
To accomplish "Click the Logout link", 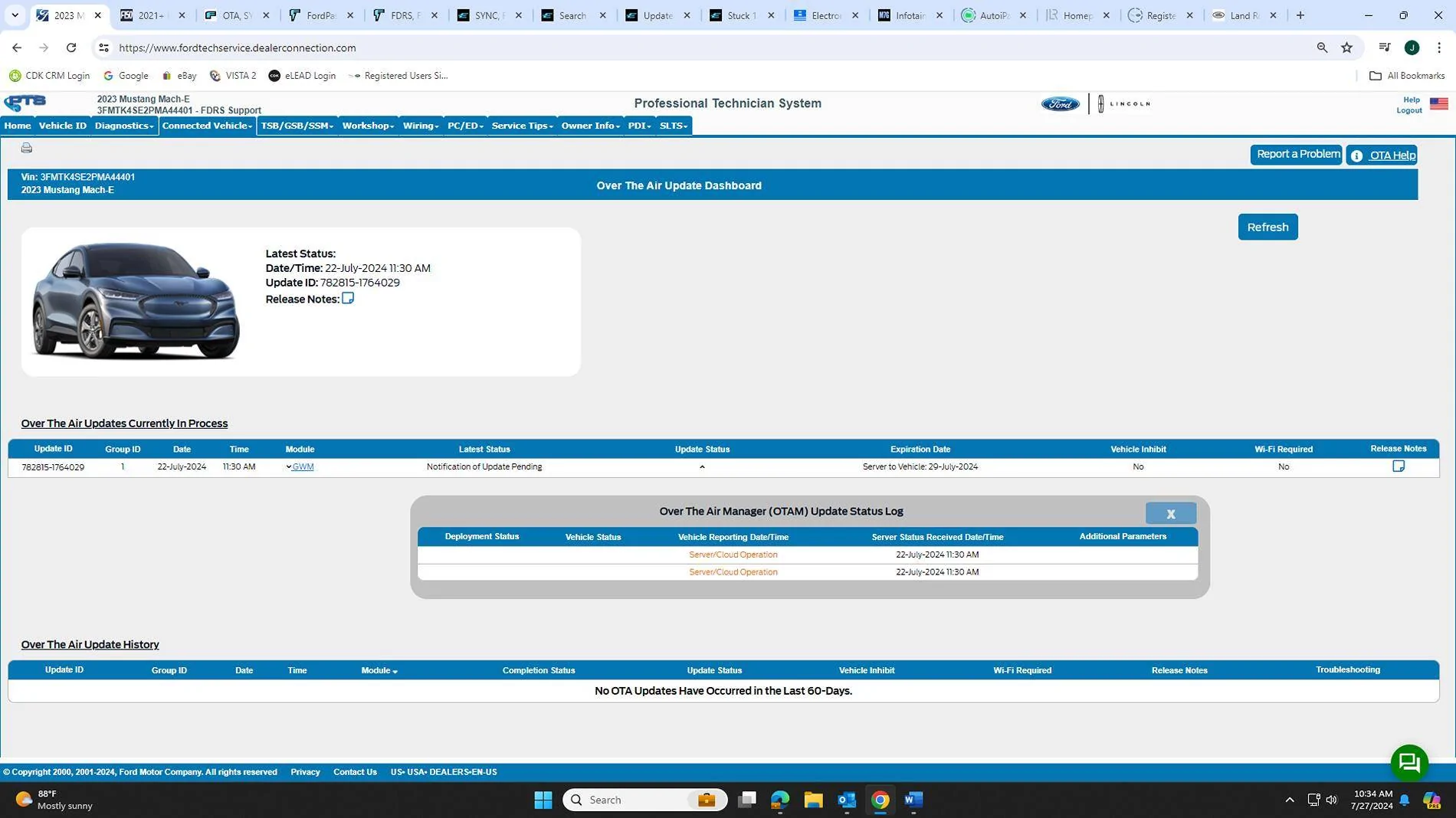I will coord(1408,110).
